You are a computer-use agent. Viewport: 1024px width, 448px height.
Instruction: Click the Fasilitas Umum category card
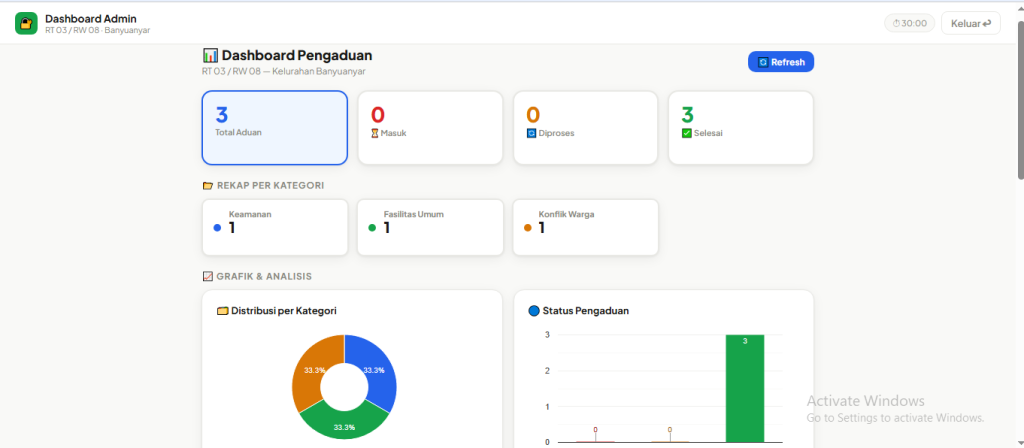pyautogui.click(x=430, y=227)
